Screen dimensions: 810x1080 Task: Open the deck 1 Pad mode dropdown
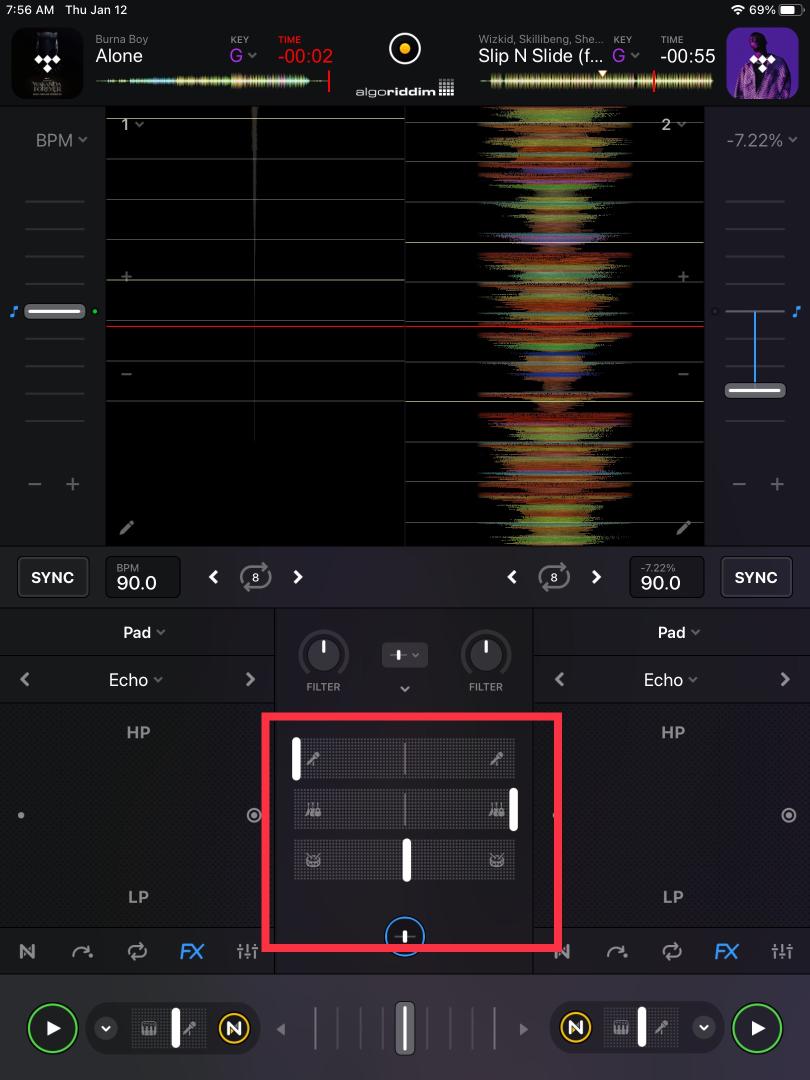coord(144,632)
